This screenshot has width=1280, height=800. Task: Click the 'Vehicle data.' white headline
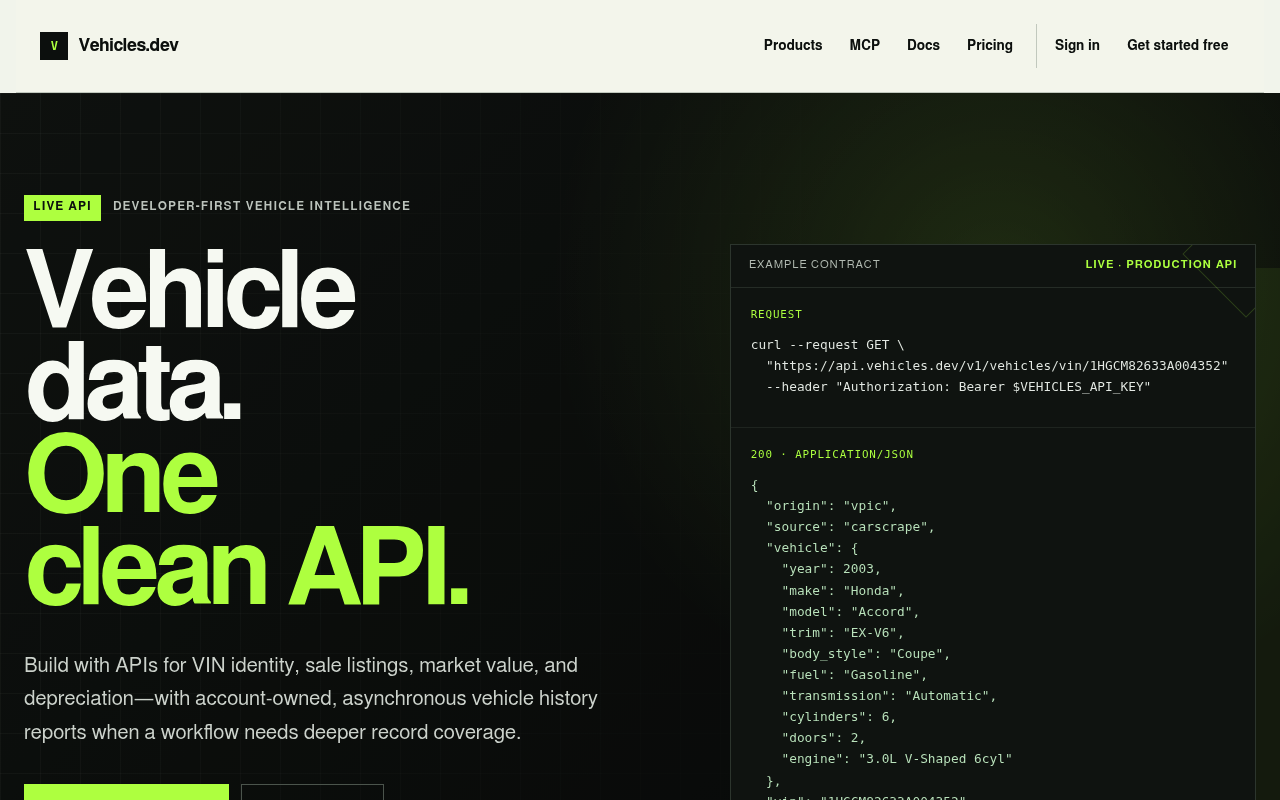pyautogui.click(x=190, y=336)
